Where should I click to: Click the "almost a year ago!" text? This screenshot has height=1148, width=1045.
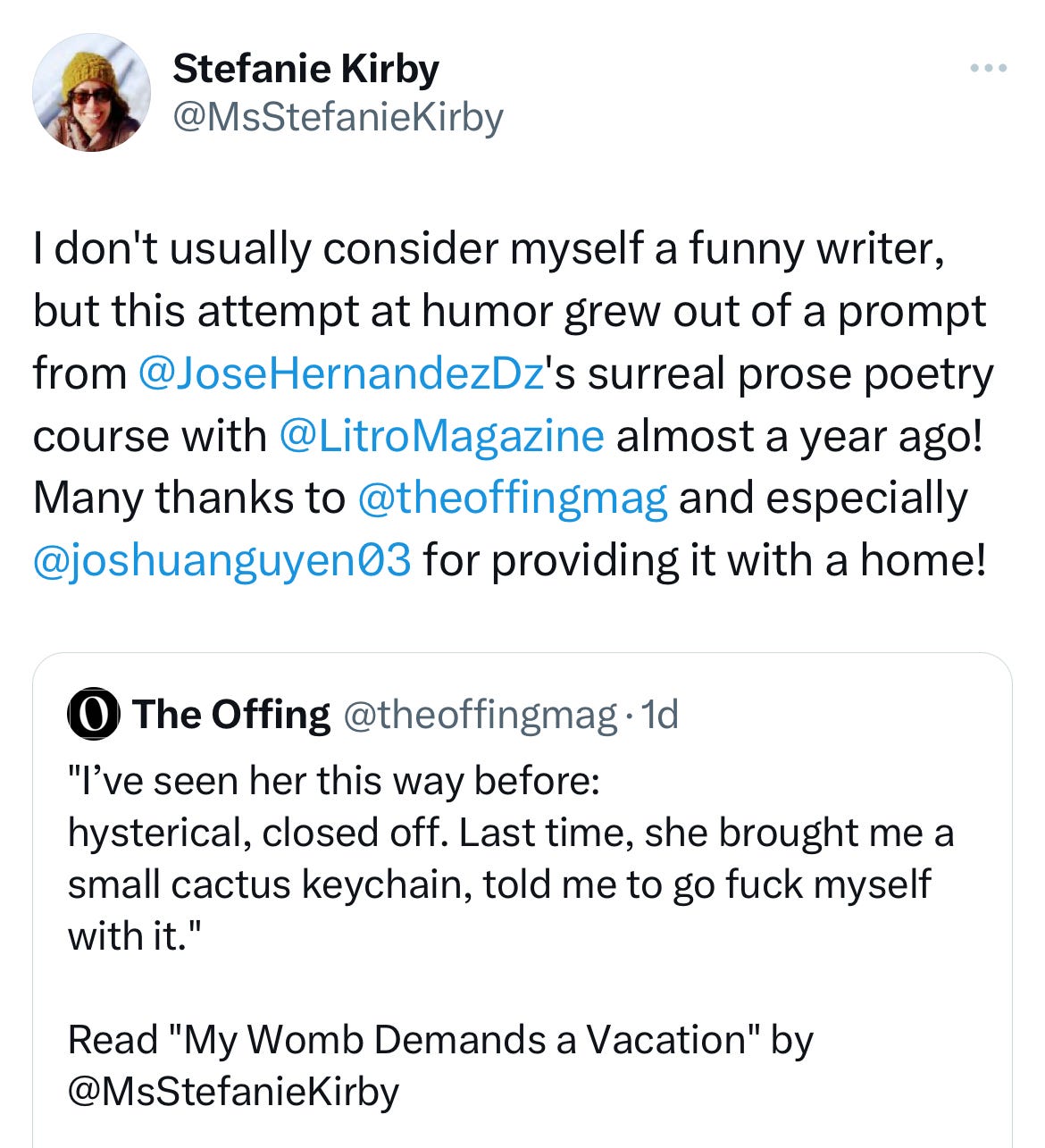tap(798, 436)
